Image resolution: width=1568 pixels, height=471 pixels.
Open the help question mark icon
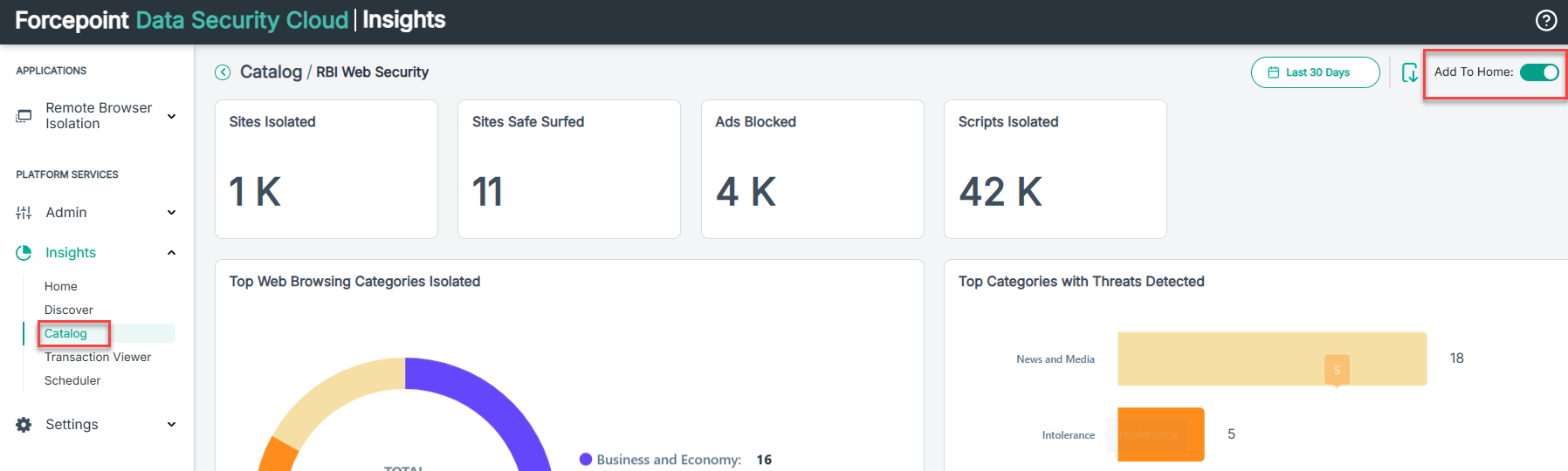point(1546,20)
